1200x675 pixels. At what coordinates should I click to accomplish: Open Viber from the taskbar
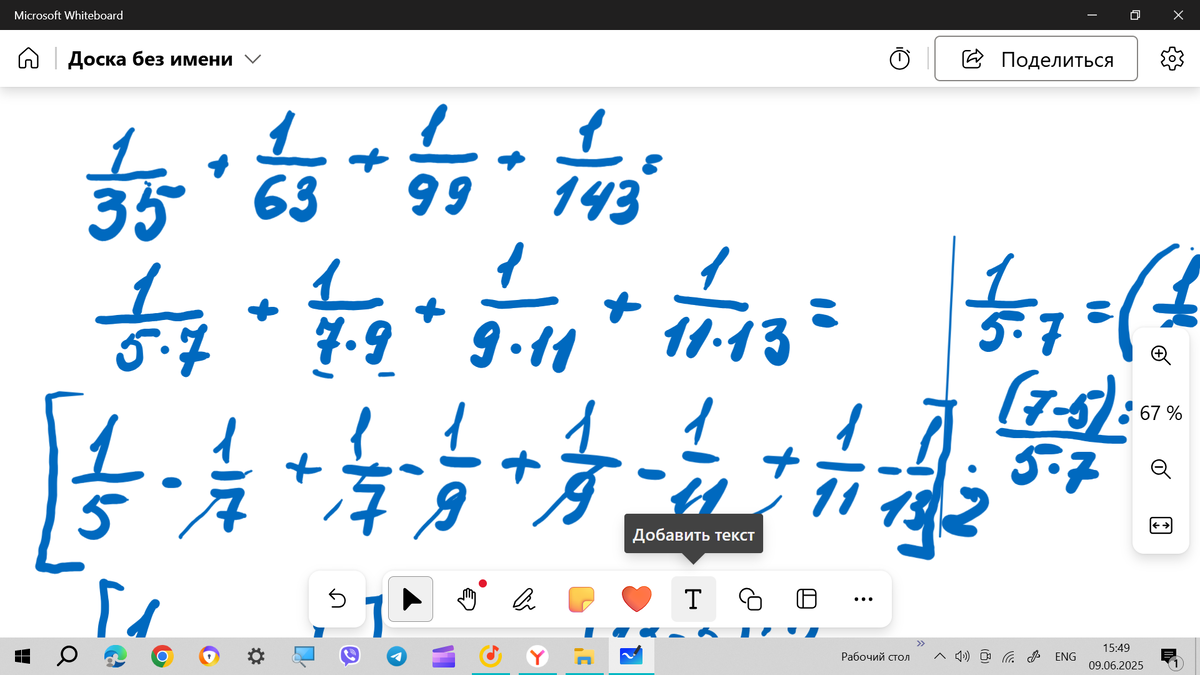pyautogui.click(x=350, y=656)
